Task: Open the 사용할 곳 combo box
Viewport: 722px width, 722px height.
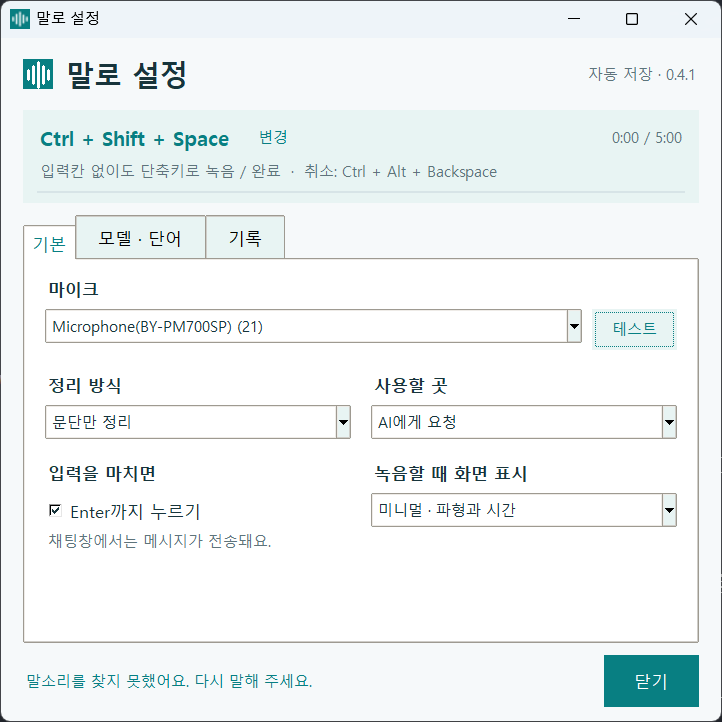Action: click(x=524, y=422)
